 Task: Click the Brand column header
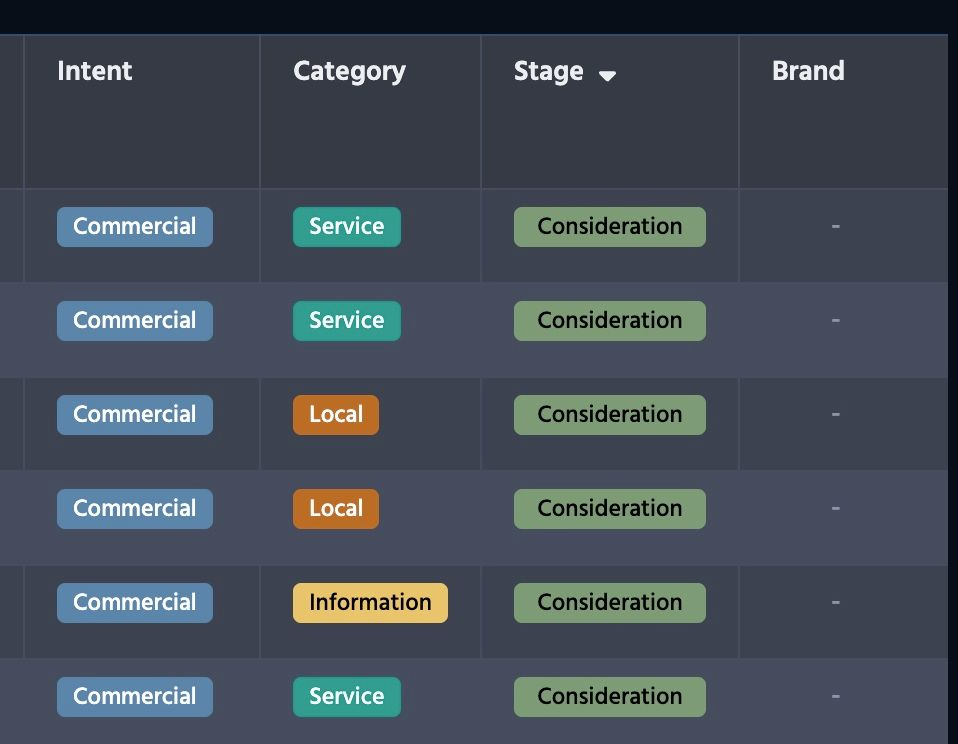[808, 71]
